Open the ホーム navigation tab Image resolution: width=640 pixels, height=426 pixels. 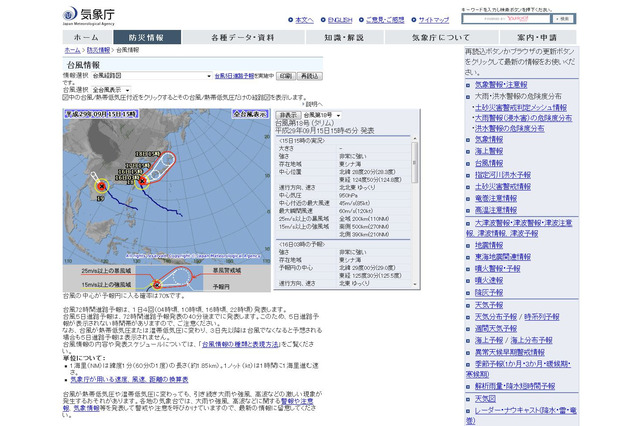point(87,37)
